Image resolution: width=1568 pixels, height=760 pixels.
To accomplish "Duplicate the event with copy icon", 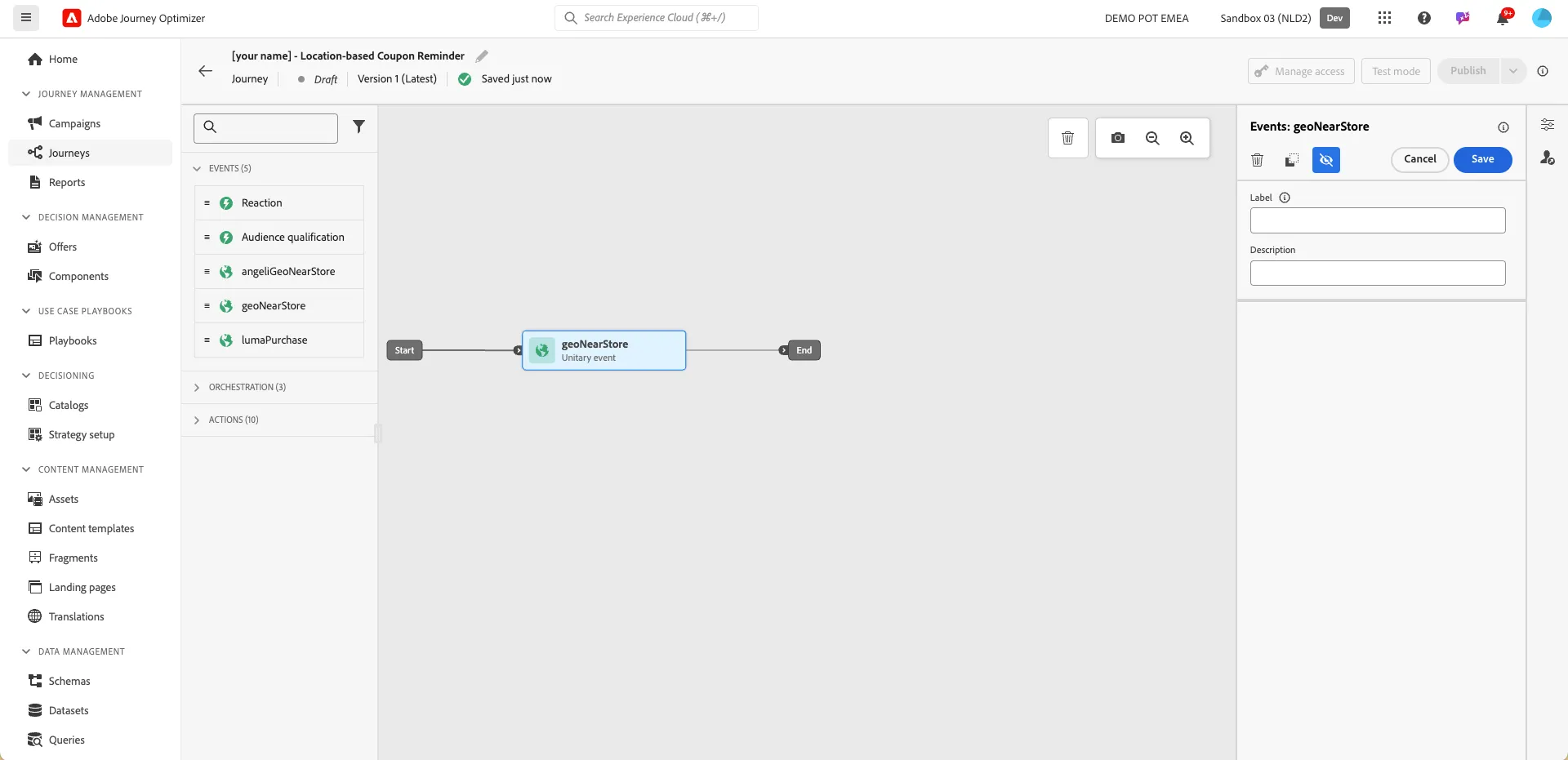I will tap(1292, 160).
